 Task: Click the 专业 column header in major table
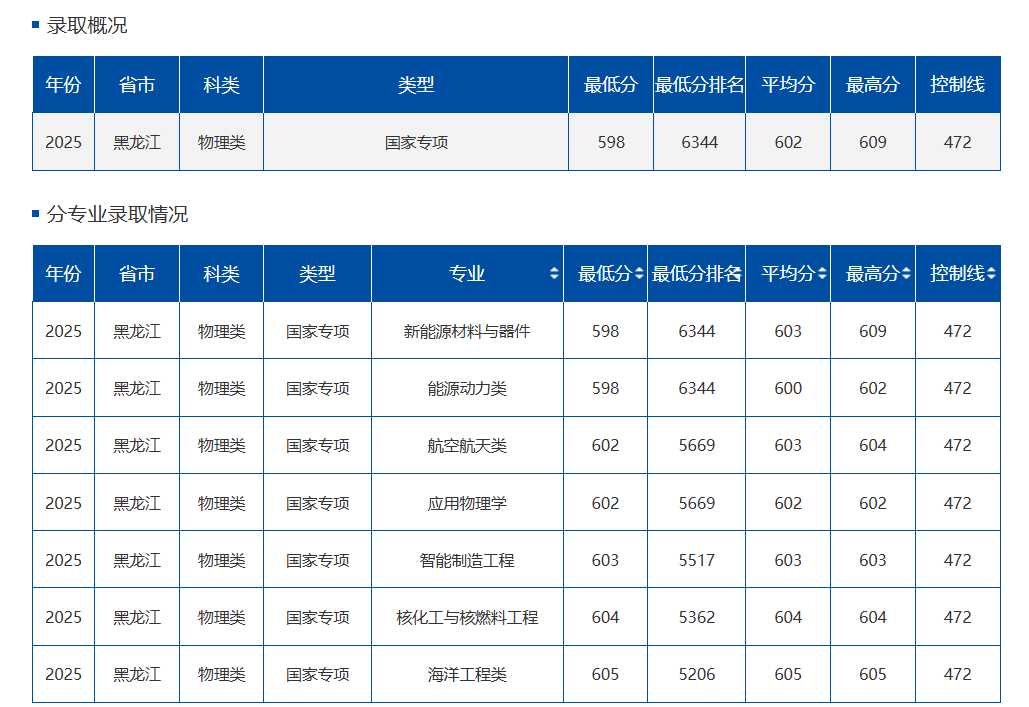pos(467,274)
